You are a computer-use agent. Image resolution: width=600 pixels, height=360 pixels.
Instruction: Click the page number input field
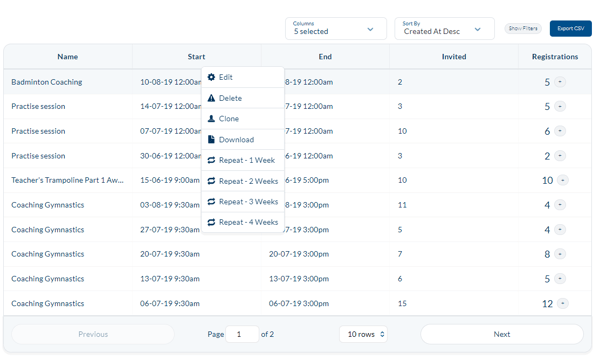coord(242,334)
